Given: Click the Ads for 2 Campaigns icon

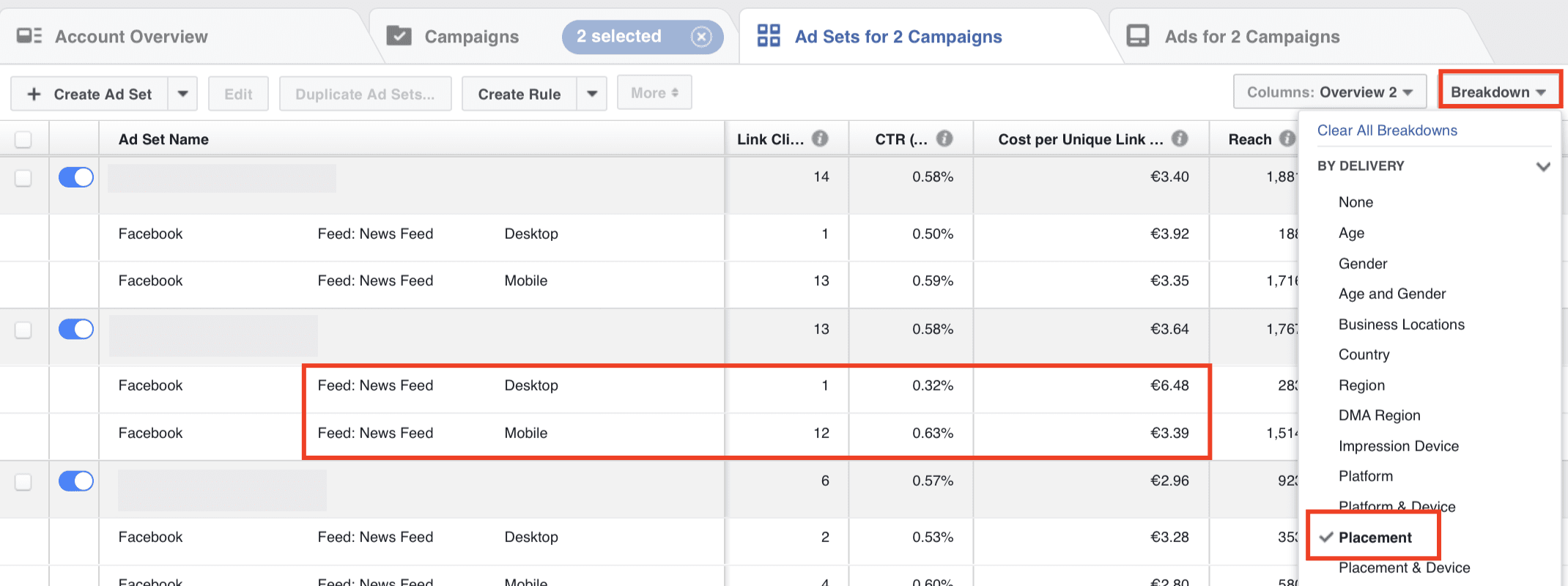Looking at the screenshot, I should click(1137, 36).
